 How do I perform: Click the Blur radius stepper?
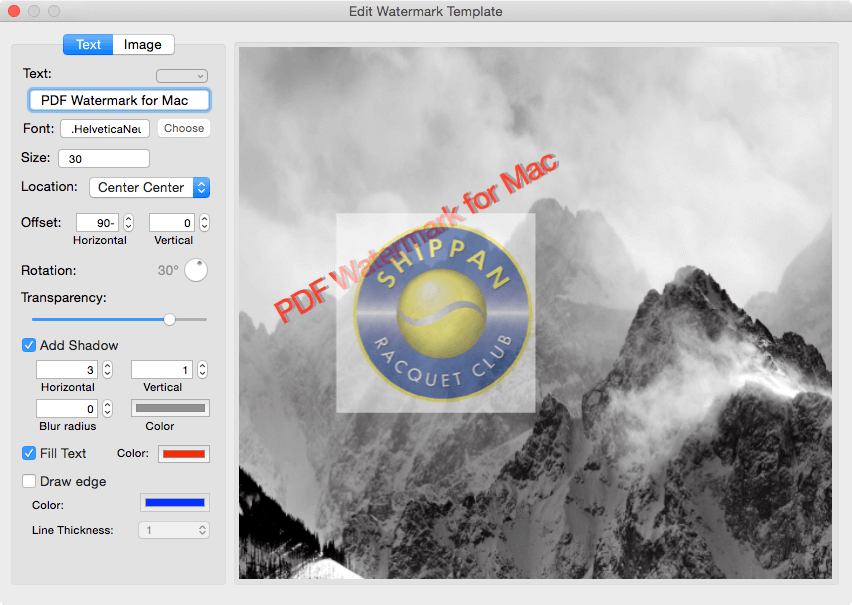(108, 409)
